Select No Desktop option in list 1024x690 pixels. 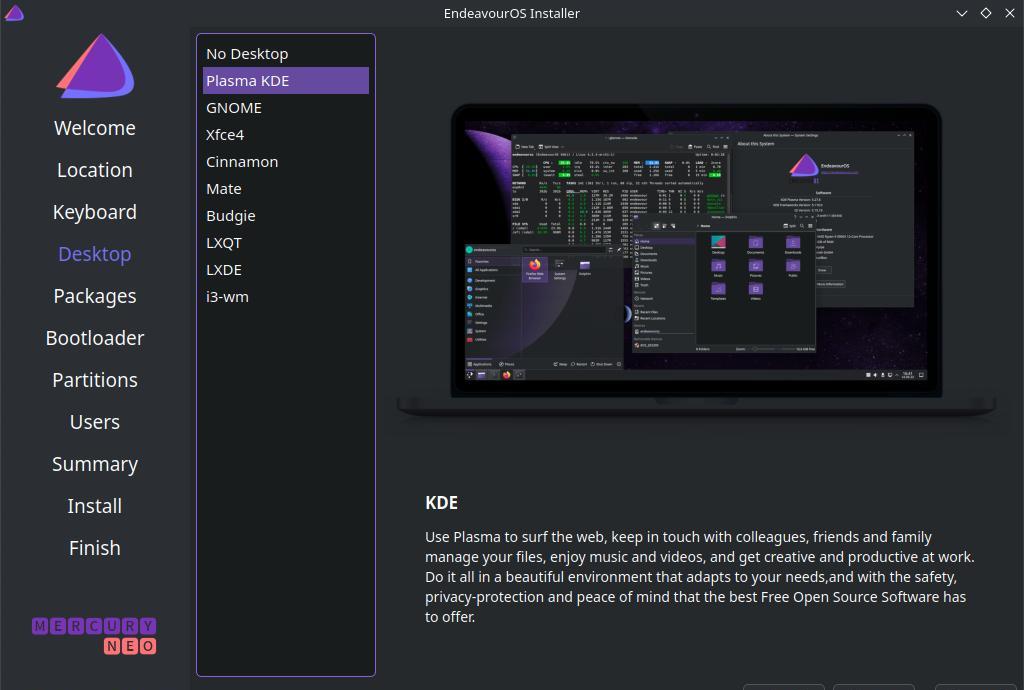click(x=285, y=54)
